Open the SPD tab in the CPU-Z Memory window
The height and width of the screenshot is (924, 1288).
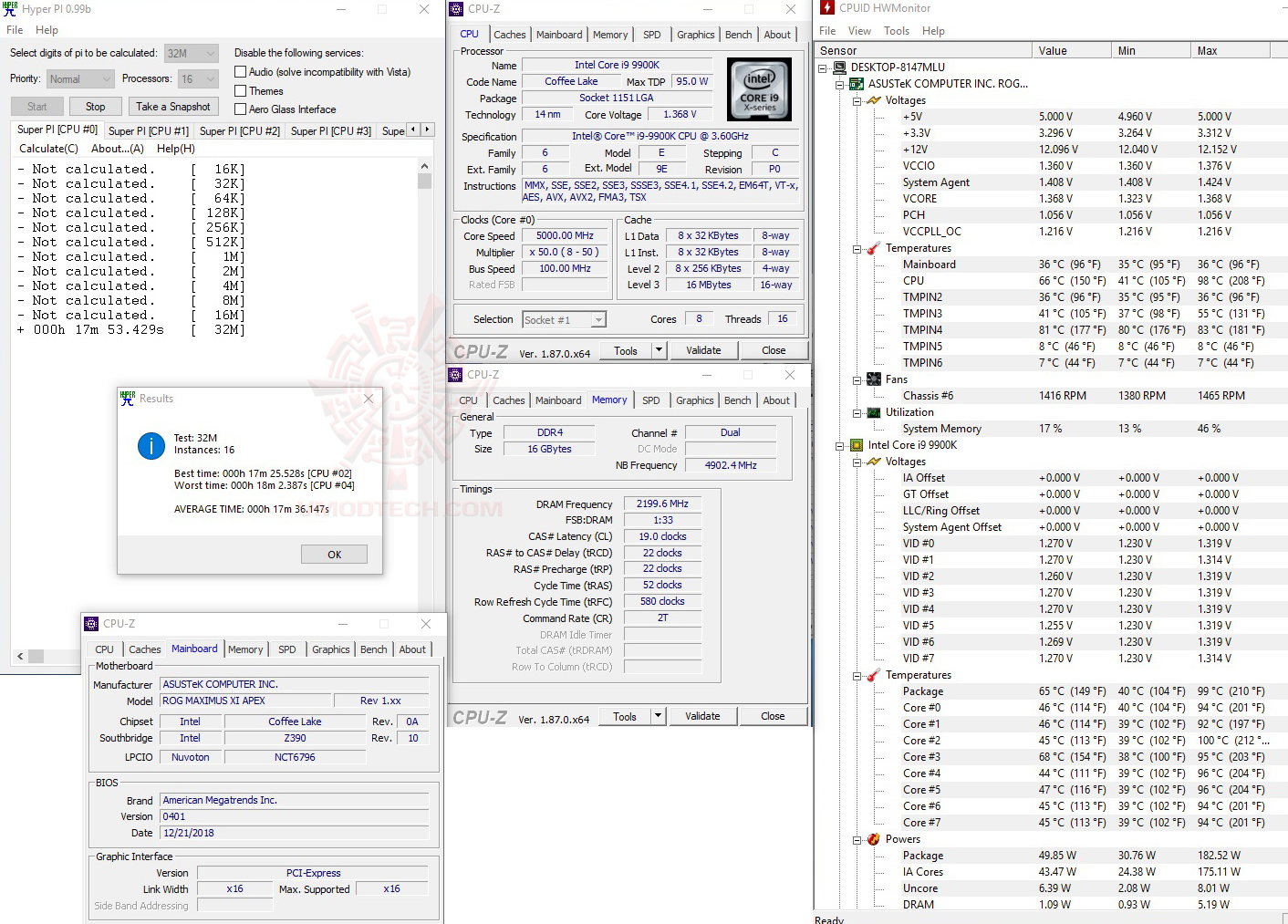(650, 400)
